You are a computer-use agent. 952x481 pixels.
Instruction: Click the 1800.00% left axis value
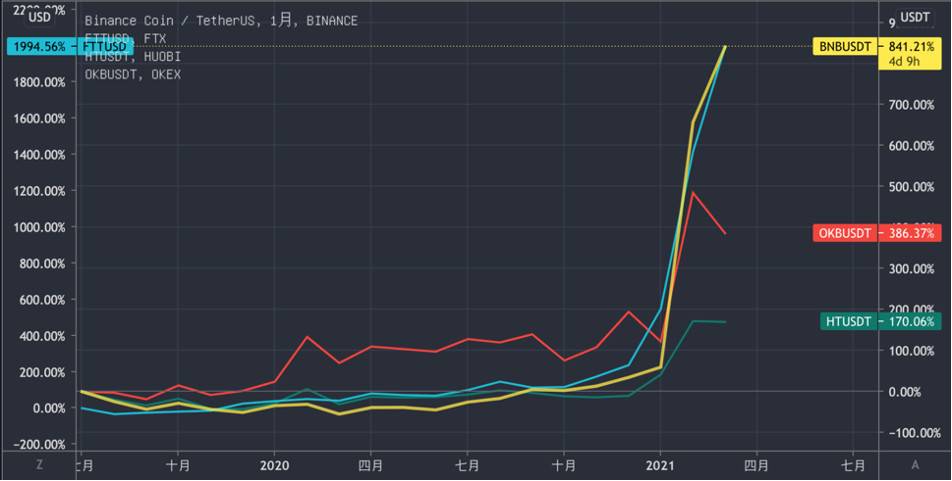click(x=39, y=82)
